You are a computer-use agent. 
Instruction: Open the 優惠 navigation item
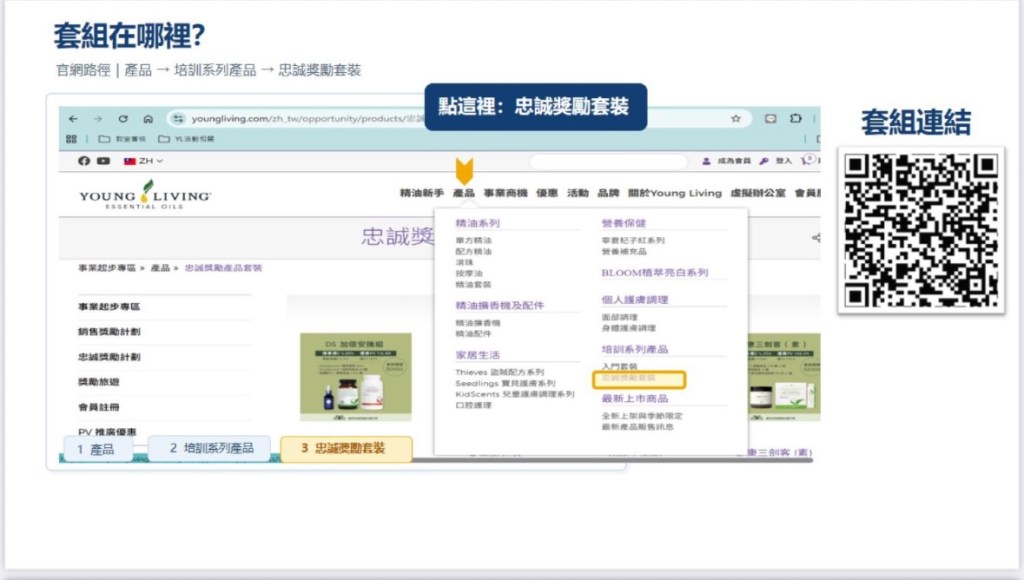(x=547, y=193)
